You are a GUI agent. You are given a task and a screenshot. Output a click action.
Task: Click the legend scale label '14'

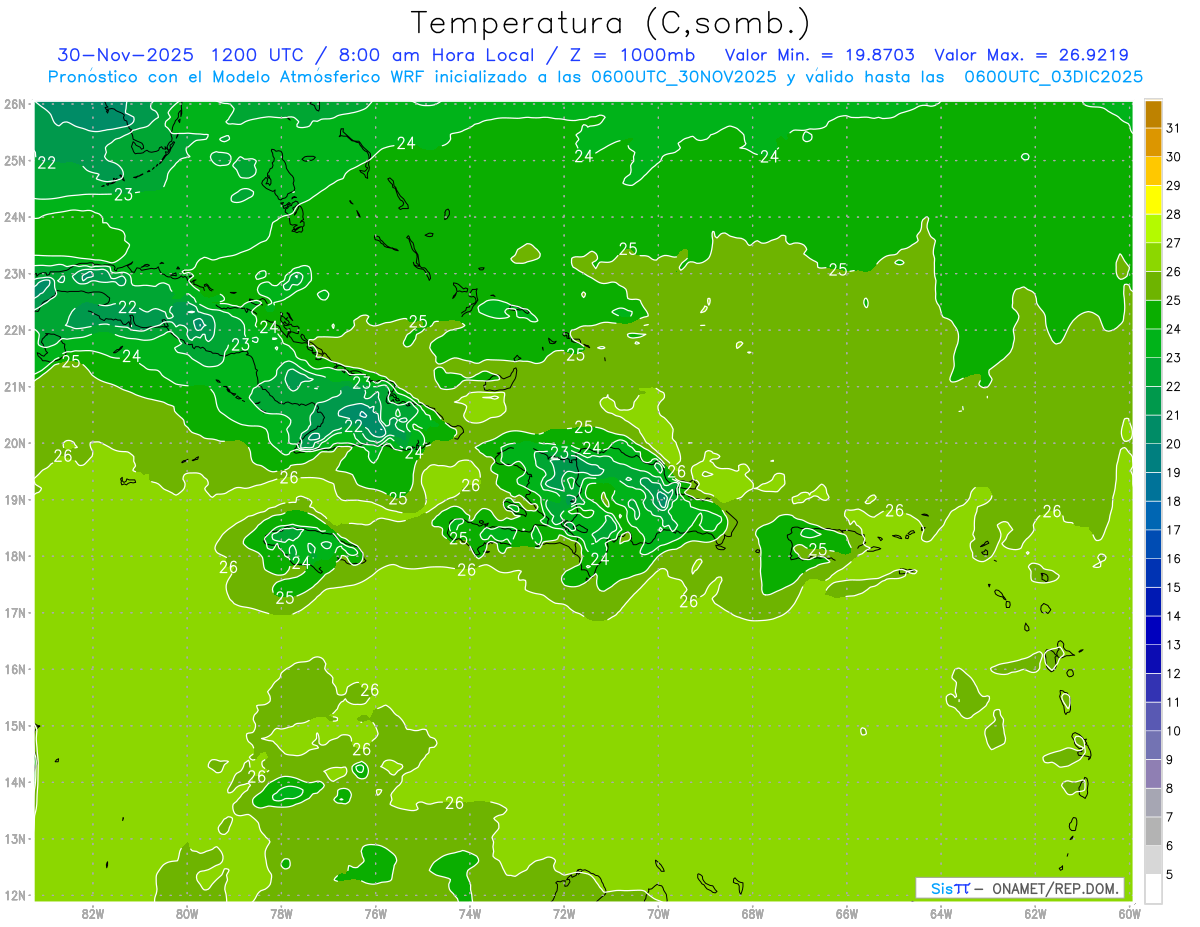(1173, 616)
